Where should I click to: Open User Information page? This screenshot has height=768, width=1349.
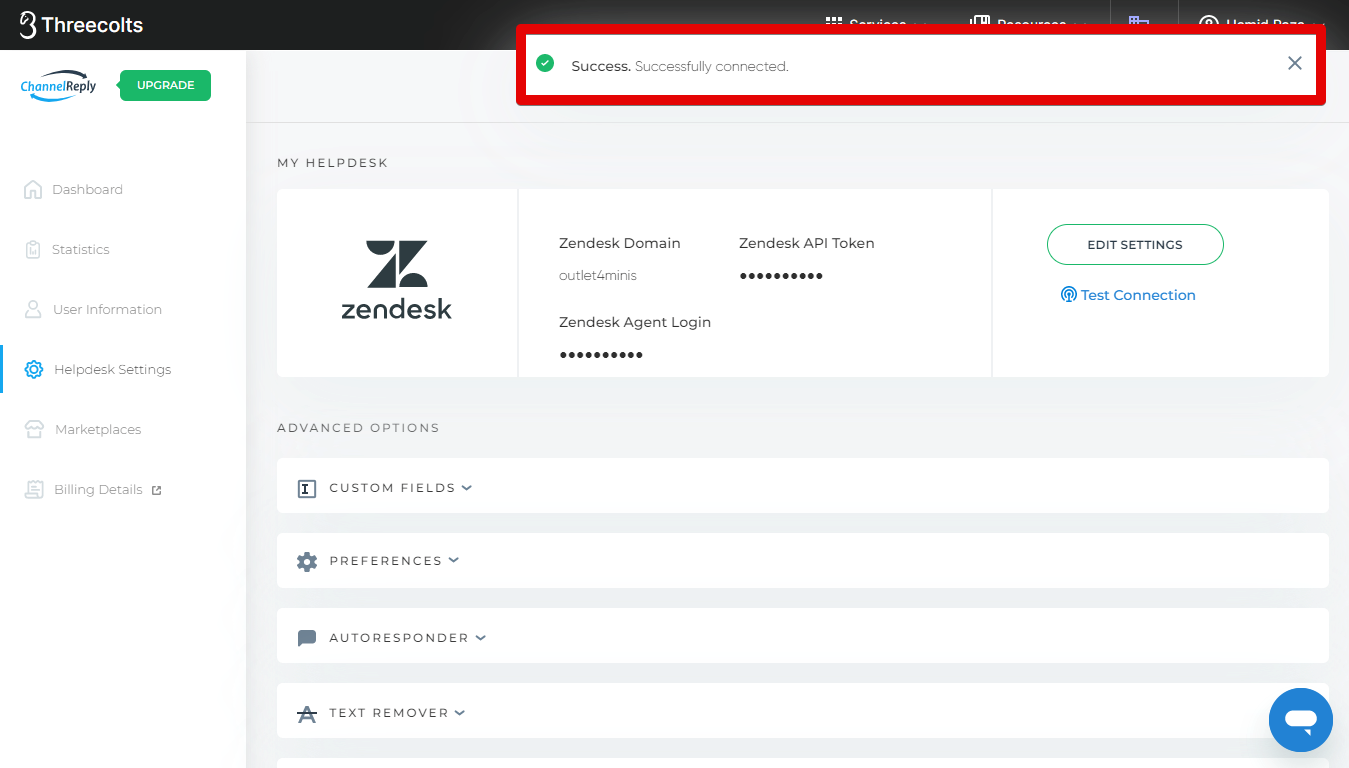click(x=107, y=309)
